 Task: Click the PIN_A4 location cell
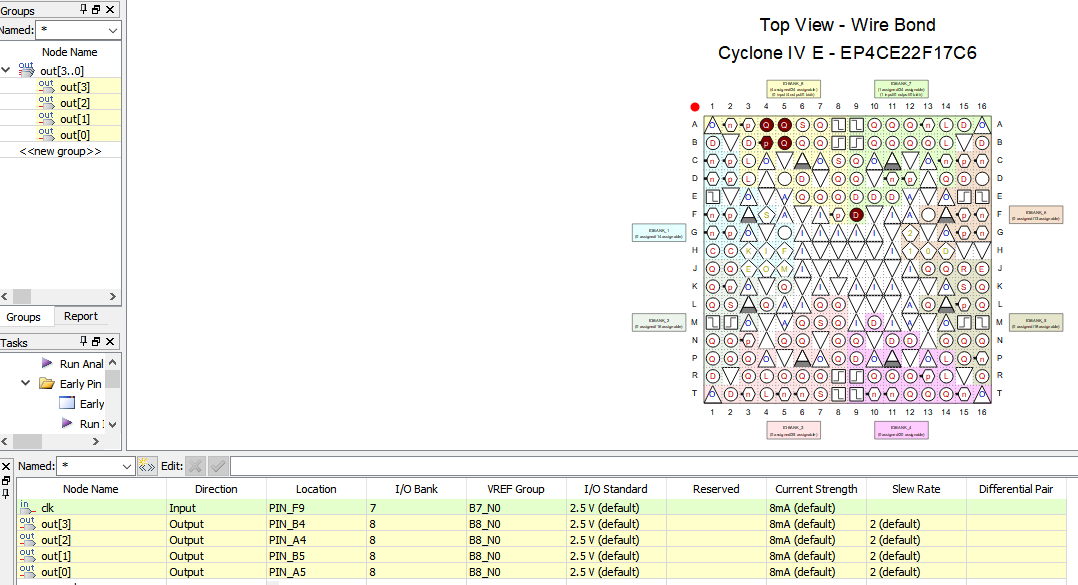click(x=316, y=540)
